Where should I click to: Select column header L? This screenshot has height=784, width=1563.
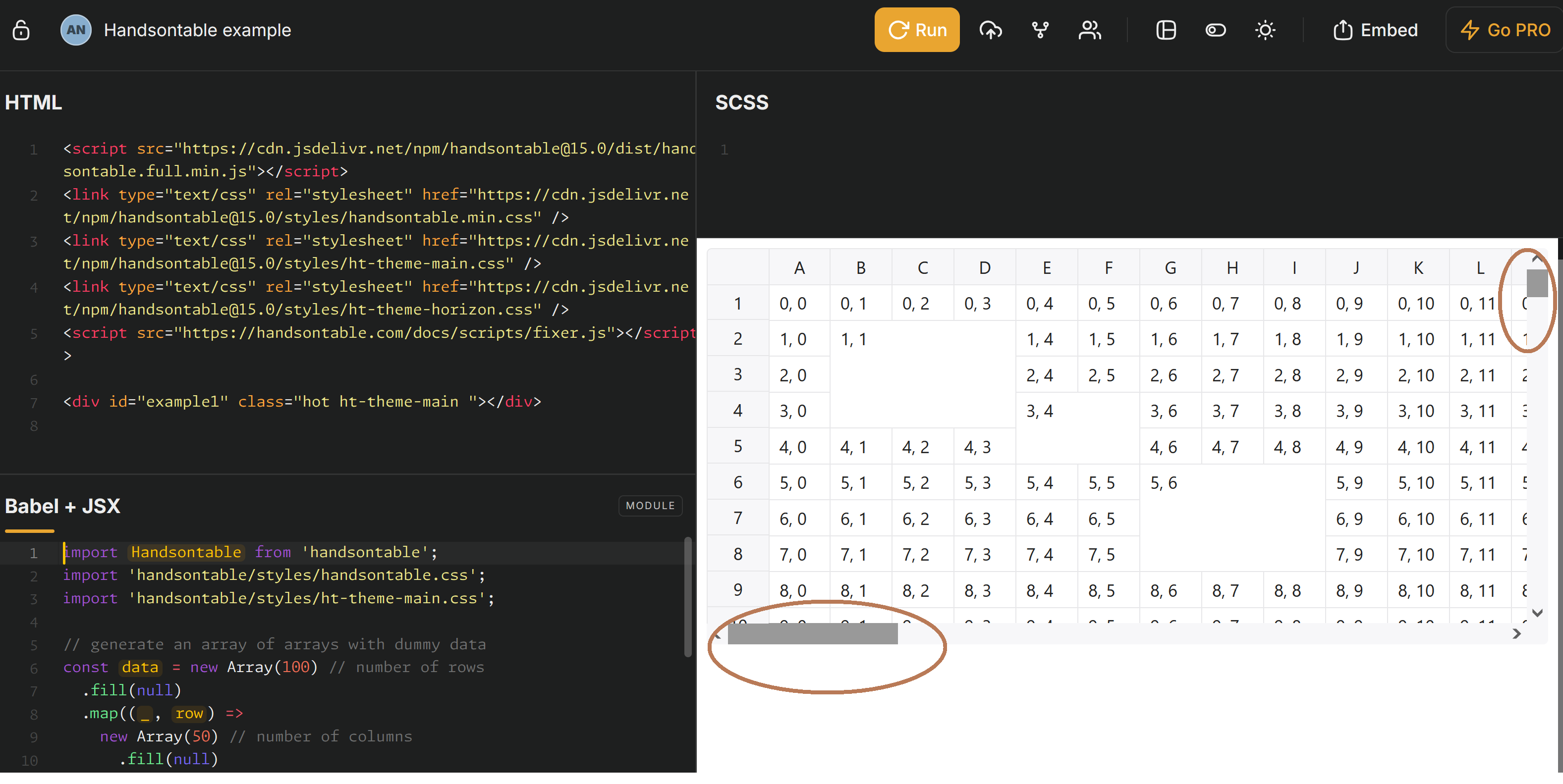click(x=1480, y=267)
